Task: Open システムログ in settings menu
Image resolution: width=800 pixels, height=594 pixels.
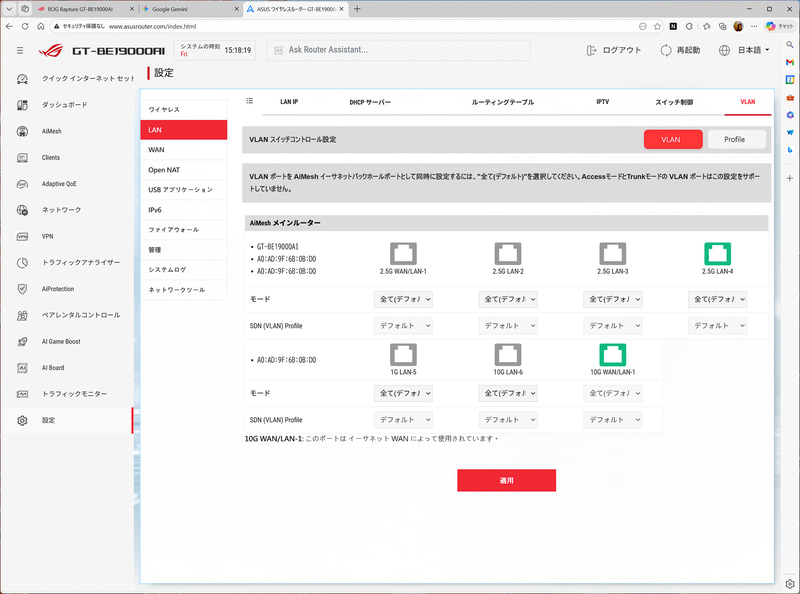Action: pos(184,269)
